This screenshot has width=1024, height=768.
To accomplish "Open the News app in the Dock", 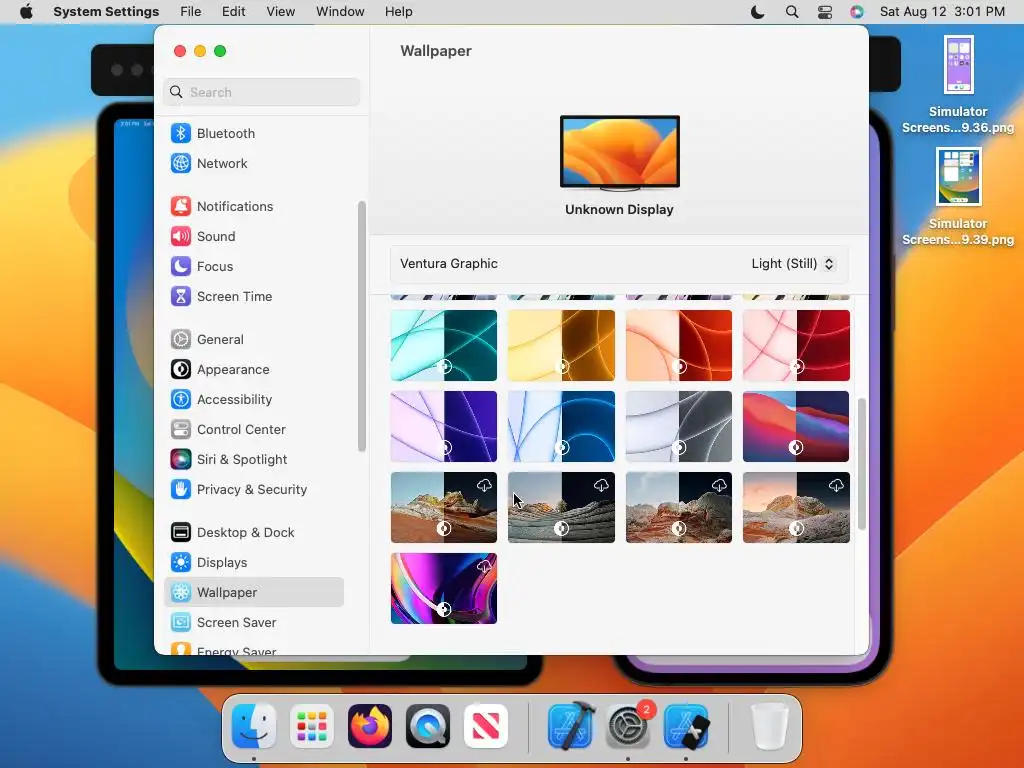I will (486, 726).
